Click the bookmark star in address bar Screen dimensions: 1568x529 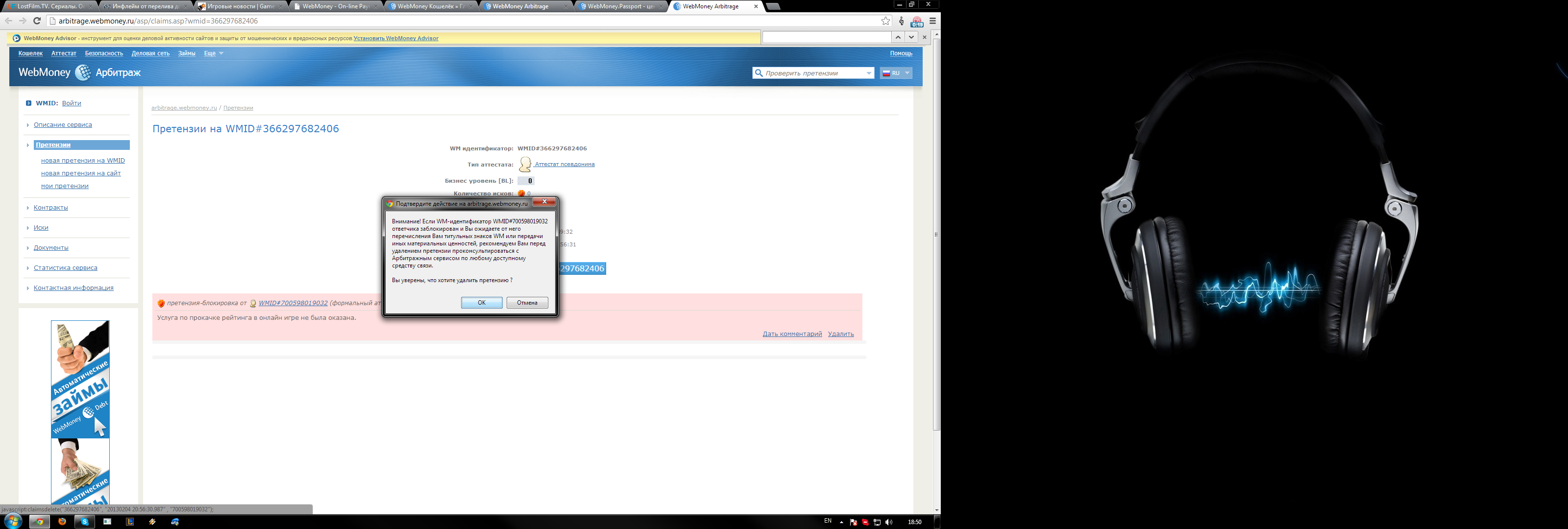885,21
